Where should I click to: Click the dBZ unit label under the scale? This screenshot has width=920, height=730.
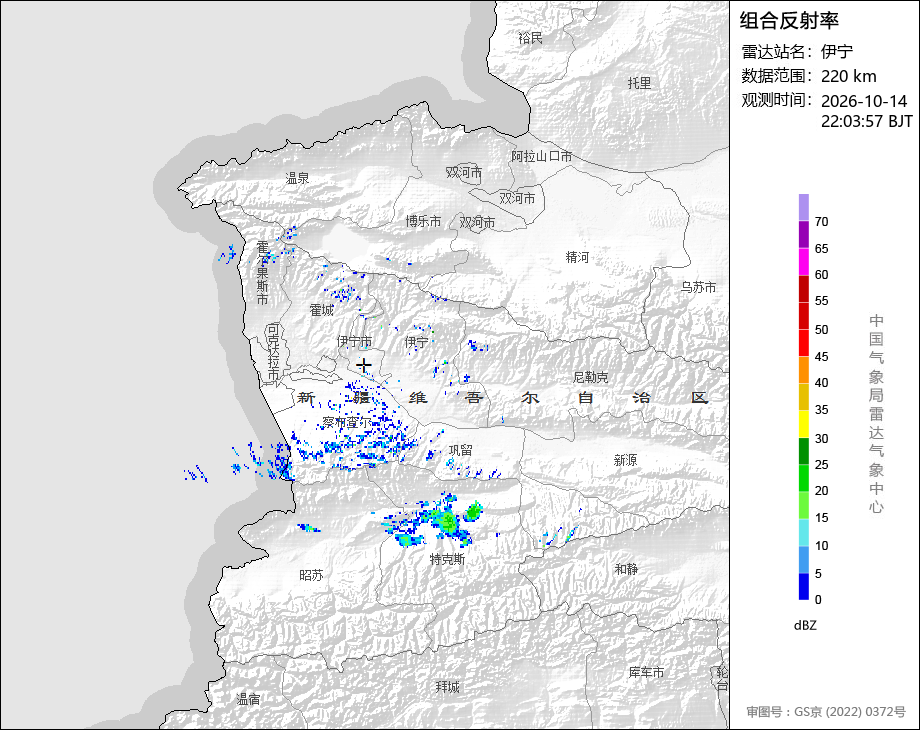point(805,626)
